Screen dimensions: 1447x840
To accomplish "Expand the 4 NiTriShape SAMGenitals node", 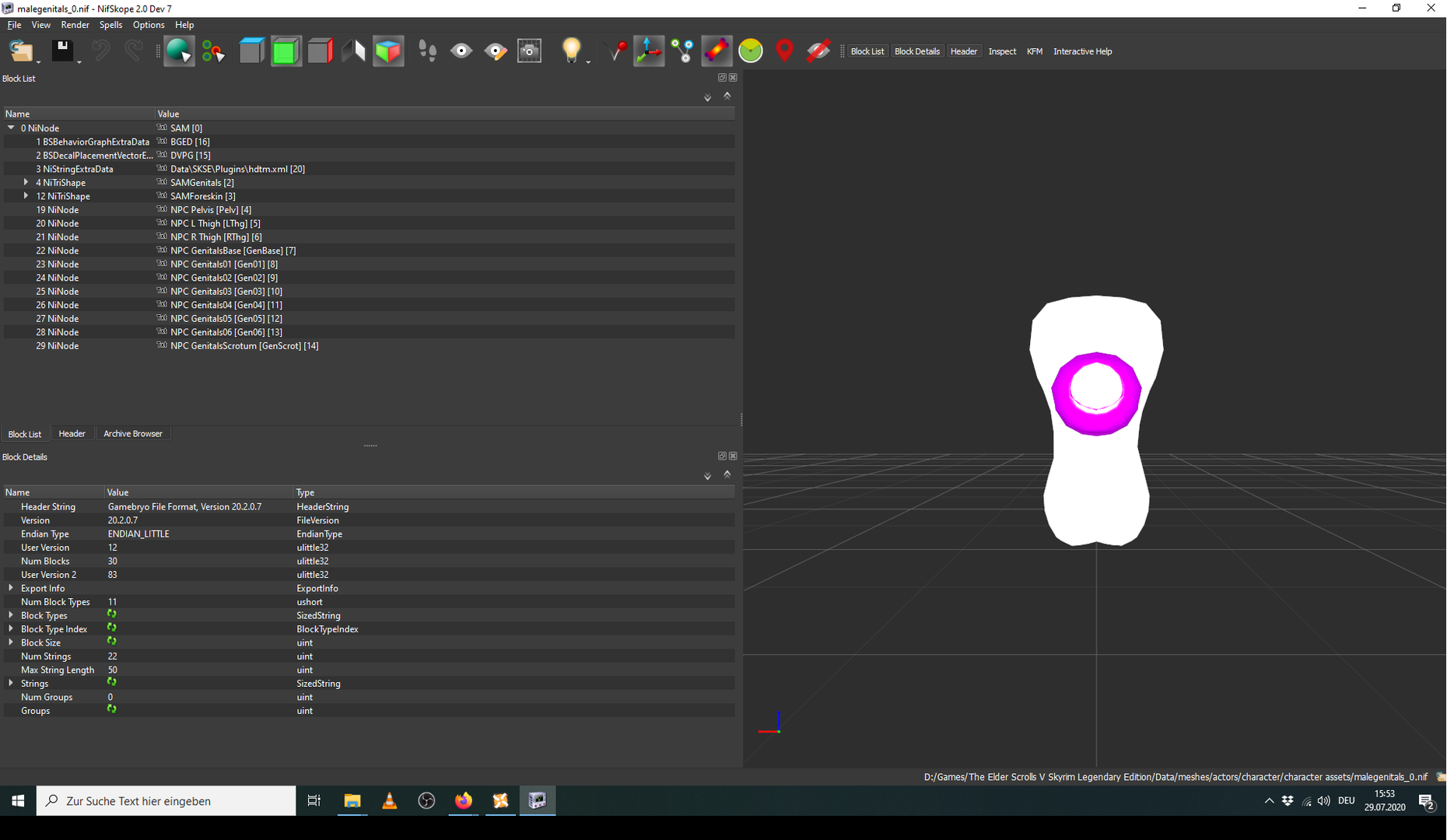I will (26, 183).
